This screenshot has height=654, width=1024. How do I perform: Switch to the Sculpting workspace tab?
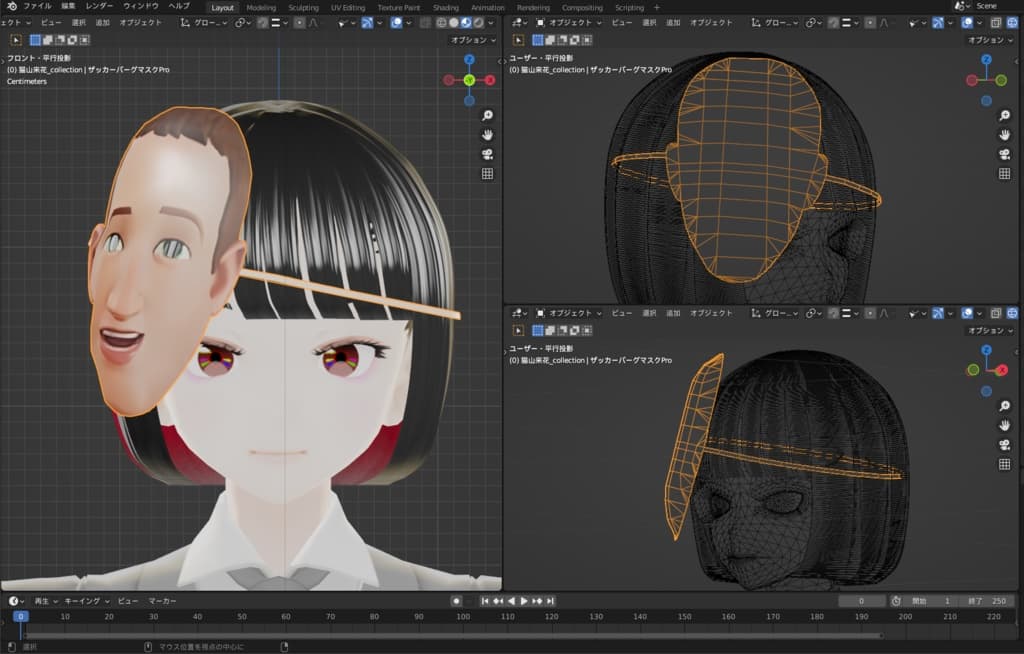[x=303, y=7]
